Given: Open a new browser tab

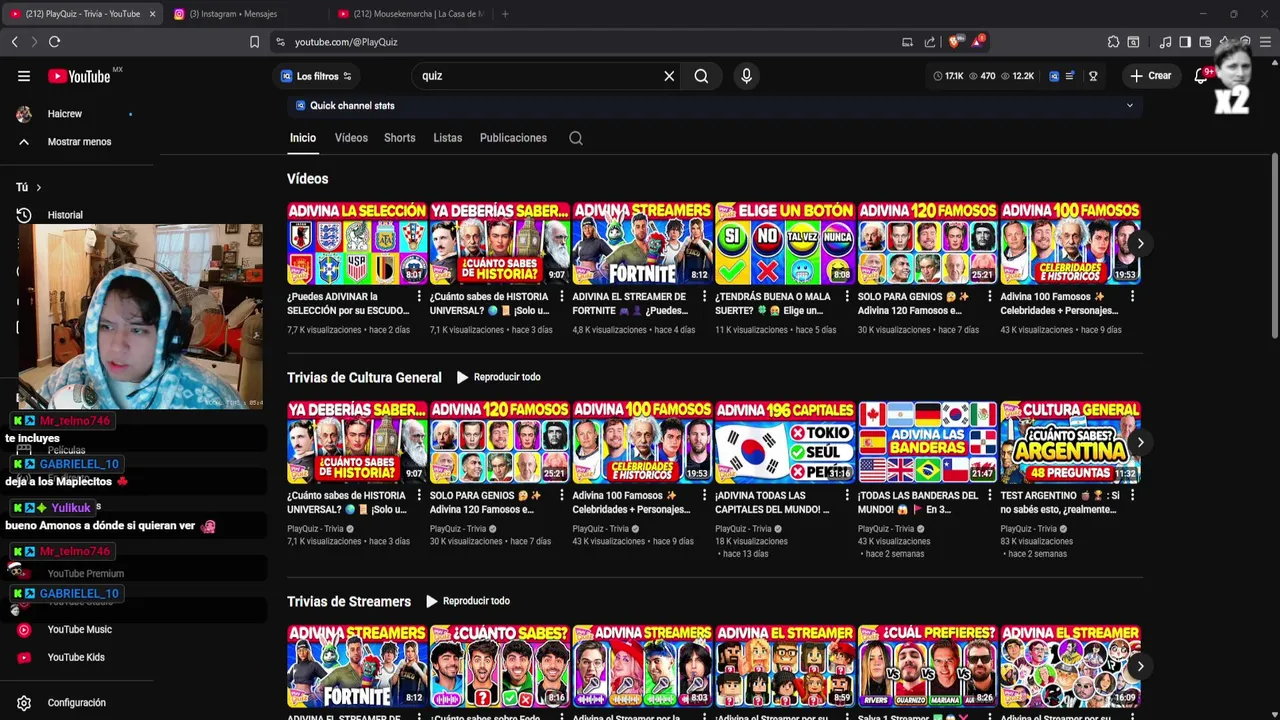Looking at the screenshot, I should [505, 14].
